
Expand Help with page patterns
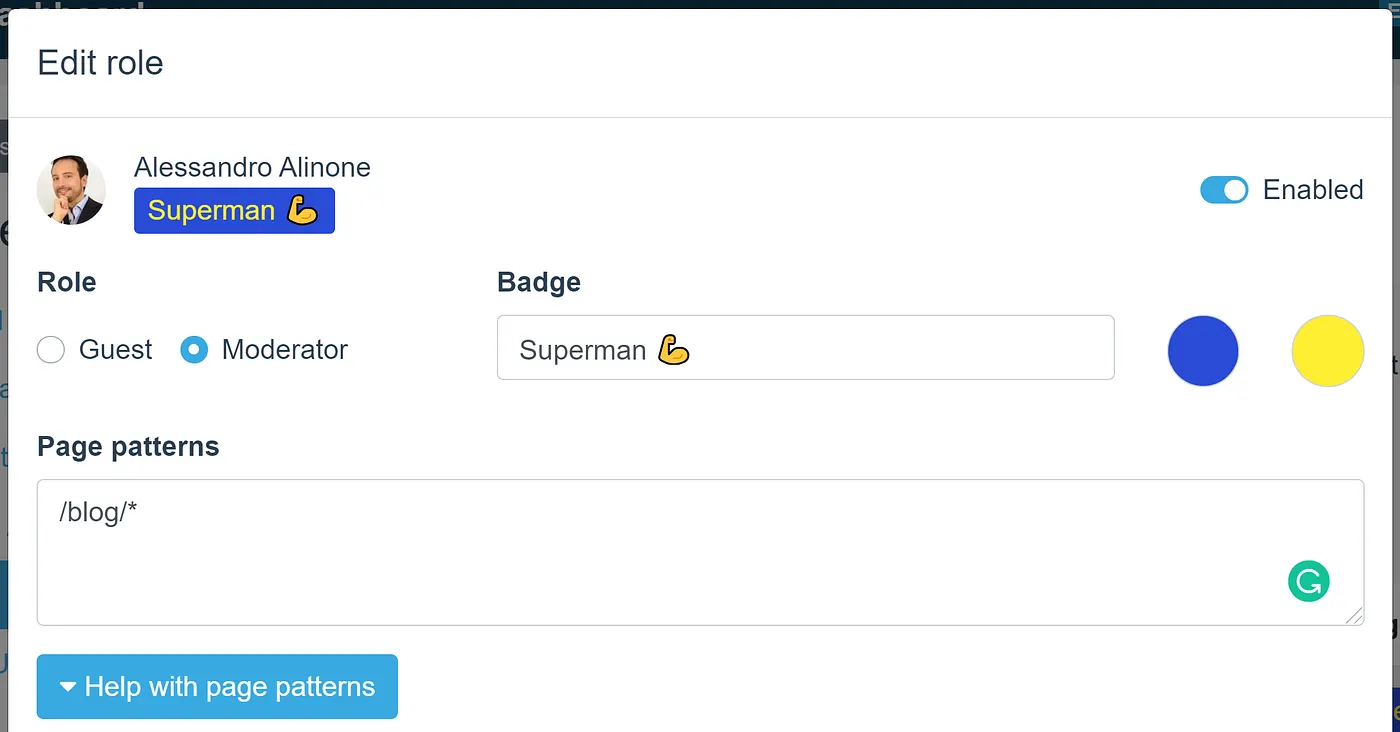[217, 687]
